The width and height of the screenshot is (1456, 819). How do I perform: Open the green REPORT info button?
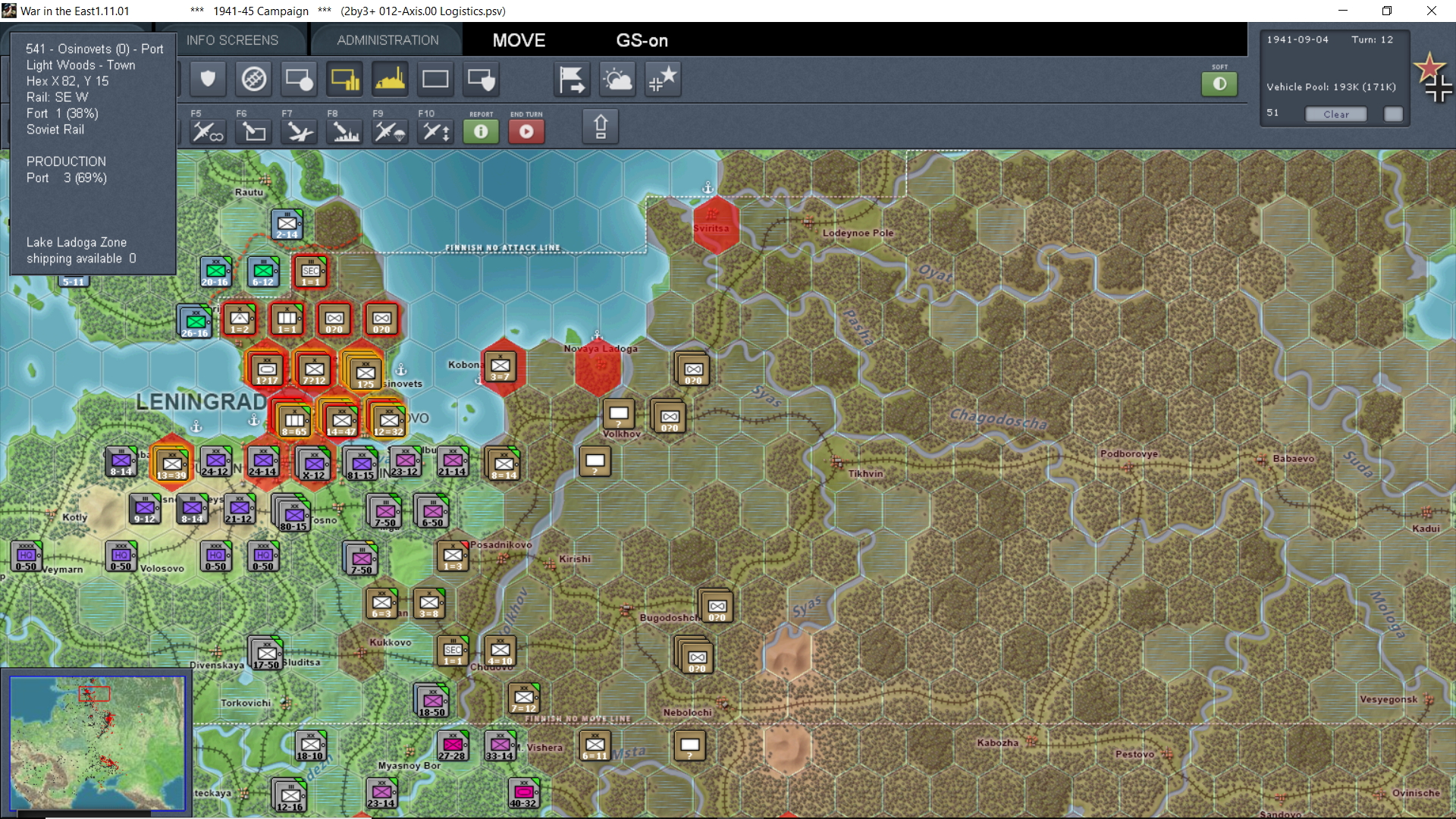tap(481, 131)
